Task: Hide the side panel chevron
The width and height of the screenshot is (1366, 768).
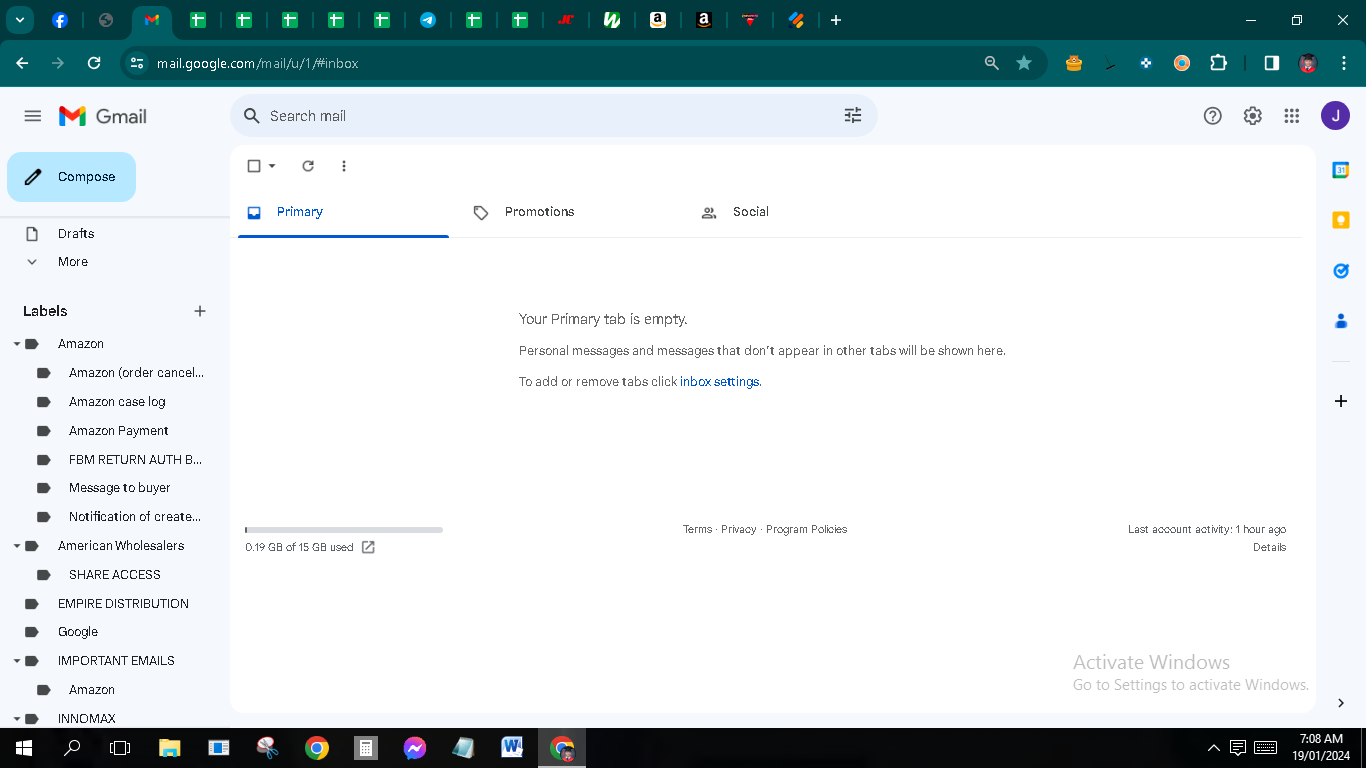Action: (1341, 703)
